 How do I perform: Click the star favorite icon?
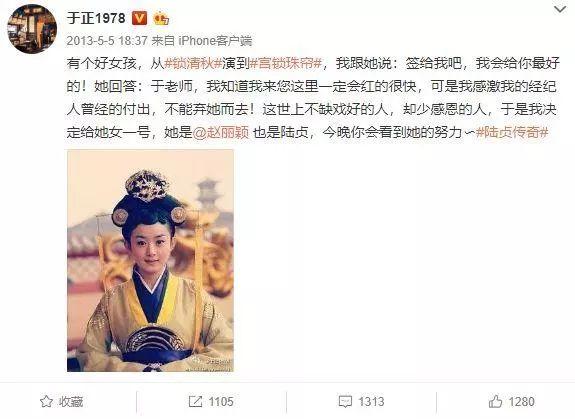pyautogui.click(x=46, y=401)
